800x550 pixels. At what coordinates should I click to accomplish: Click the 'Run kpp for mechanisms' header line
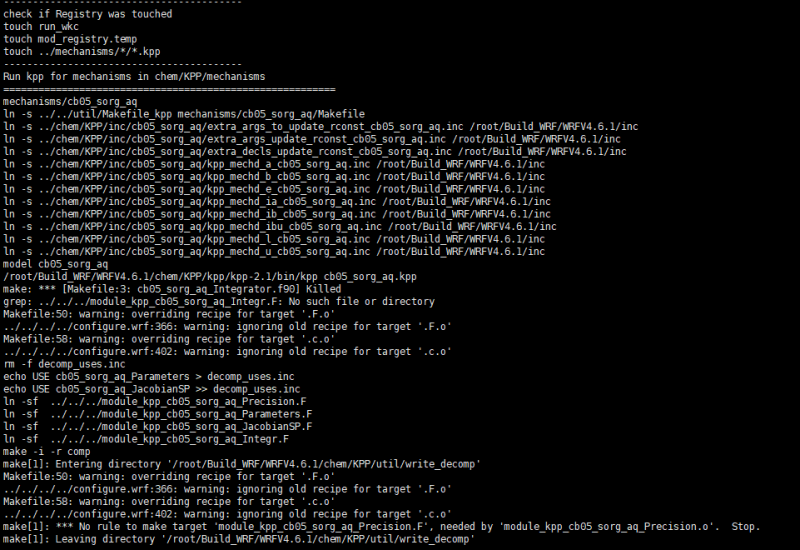click(134, 76)
